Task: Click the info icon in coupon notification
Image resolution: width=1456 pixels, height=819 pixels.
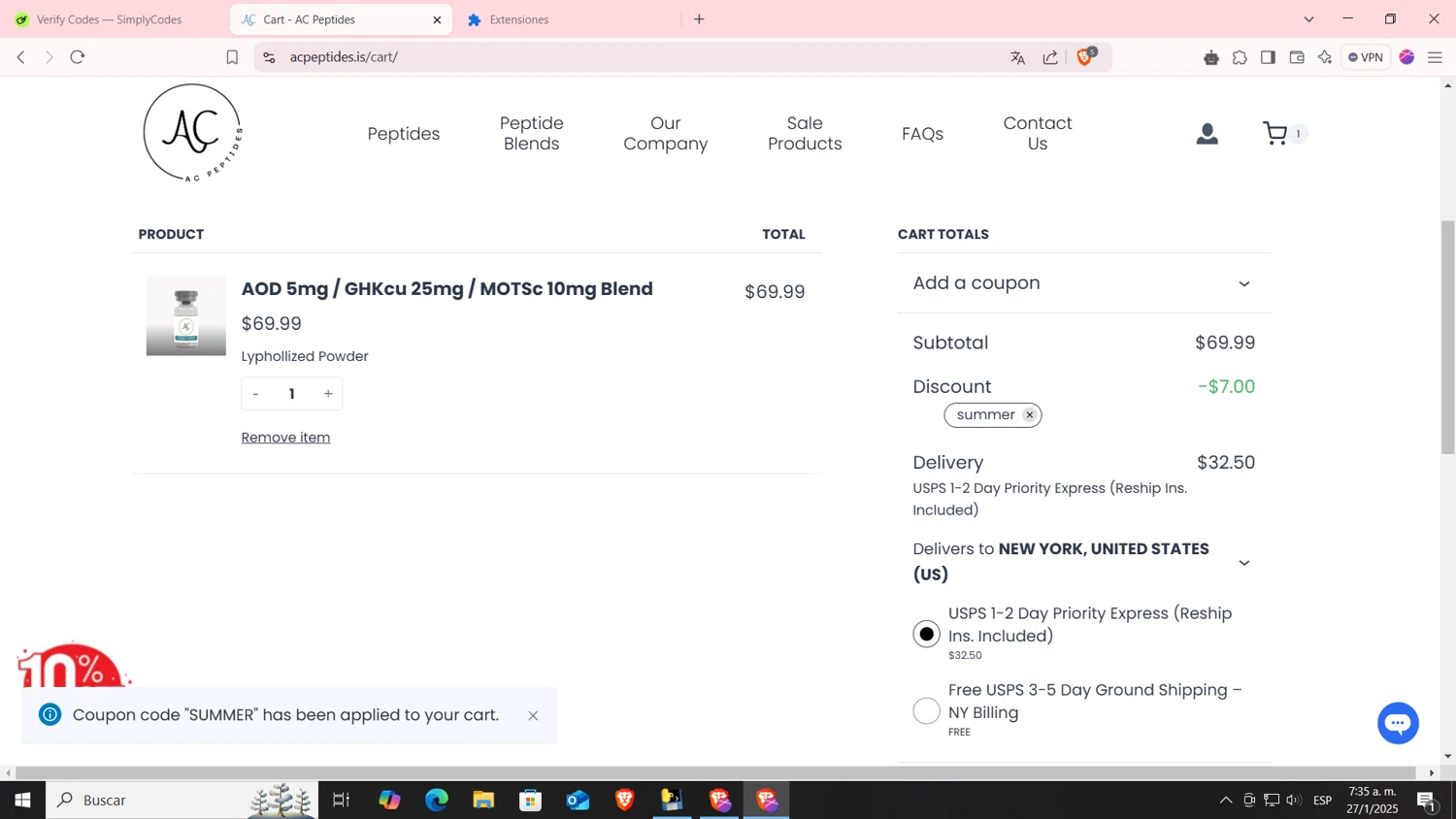Action: 50,715
